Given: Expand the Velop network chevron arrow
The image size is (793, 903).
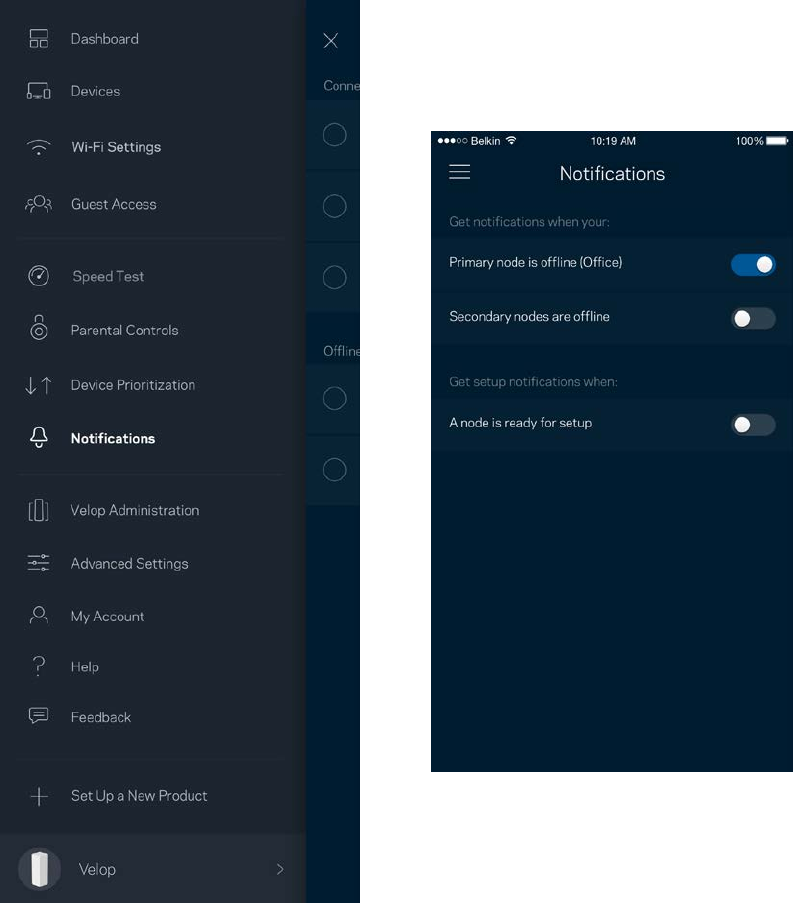Looking at the screenshot, I should (280, 869).
